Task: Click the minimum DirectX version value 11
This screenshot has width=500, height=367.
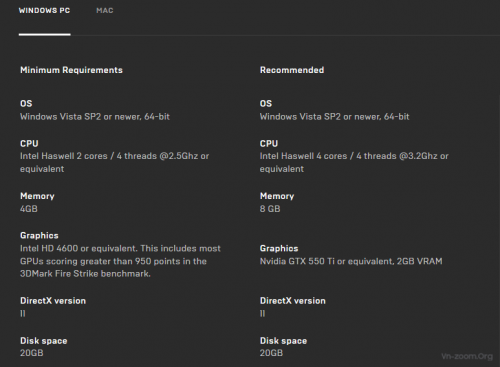Action: point(23,314)
